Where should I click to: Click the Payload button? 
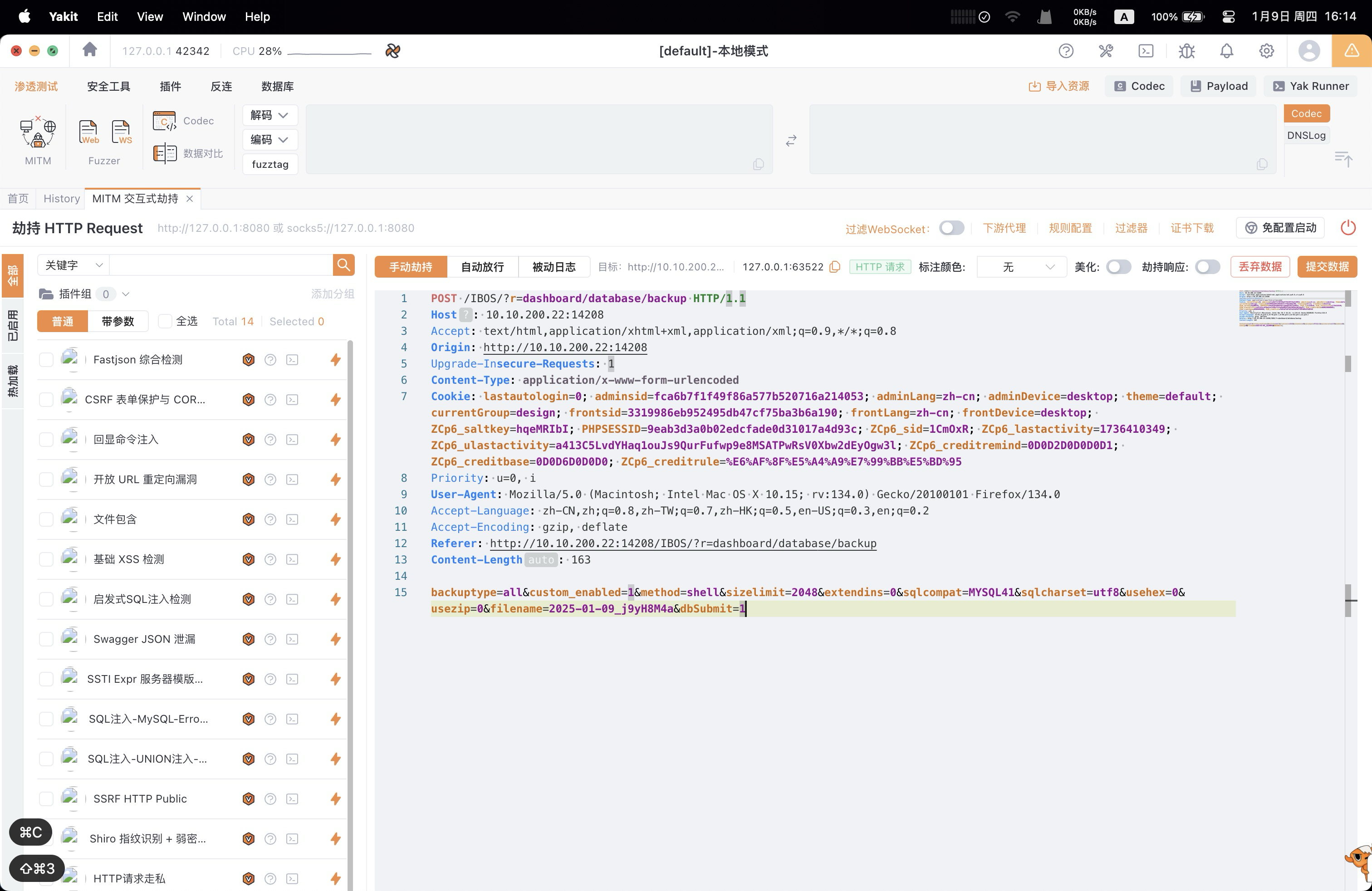click(x=1219, y=87)
